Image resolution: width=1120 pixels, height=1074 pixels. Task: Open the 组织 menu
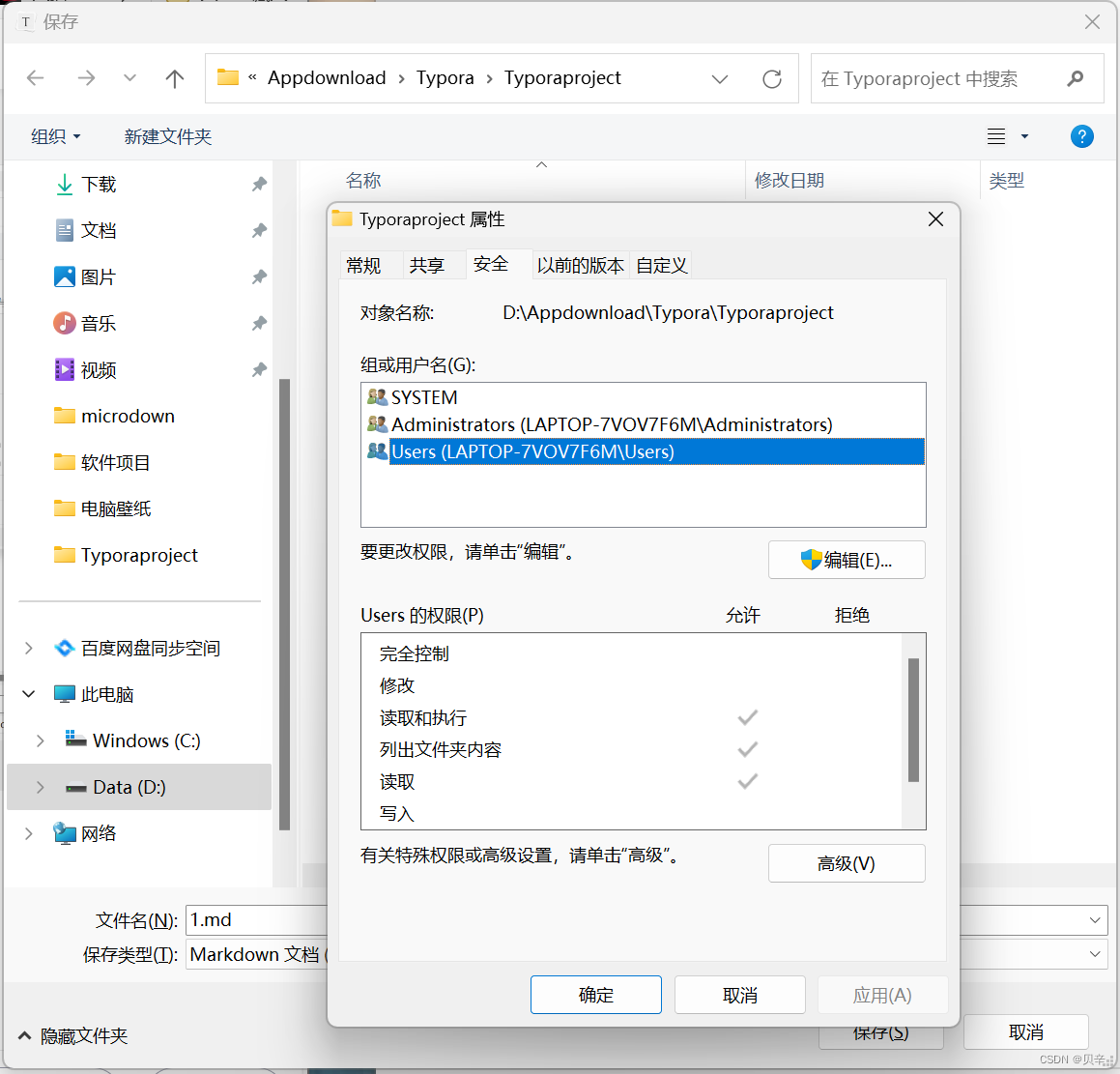[56, 136]
